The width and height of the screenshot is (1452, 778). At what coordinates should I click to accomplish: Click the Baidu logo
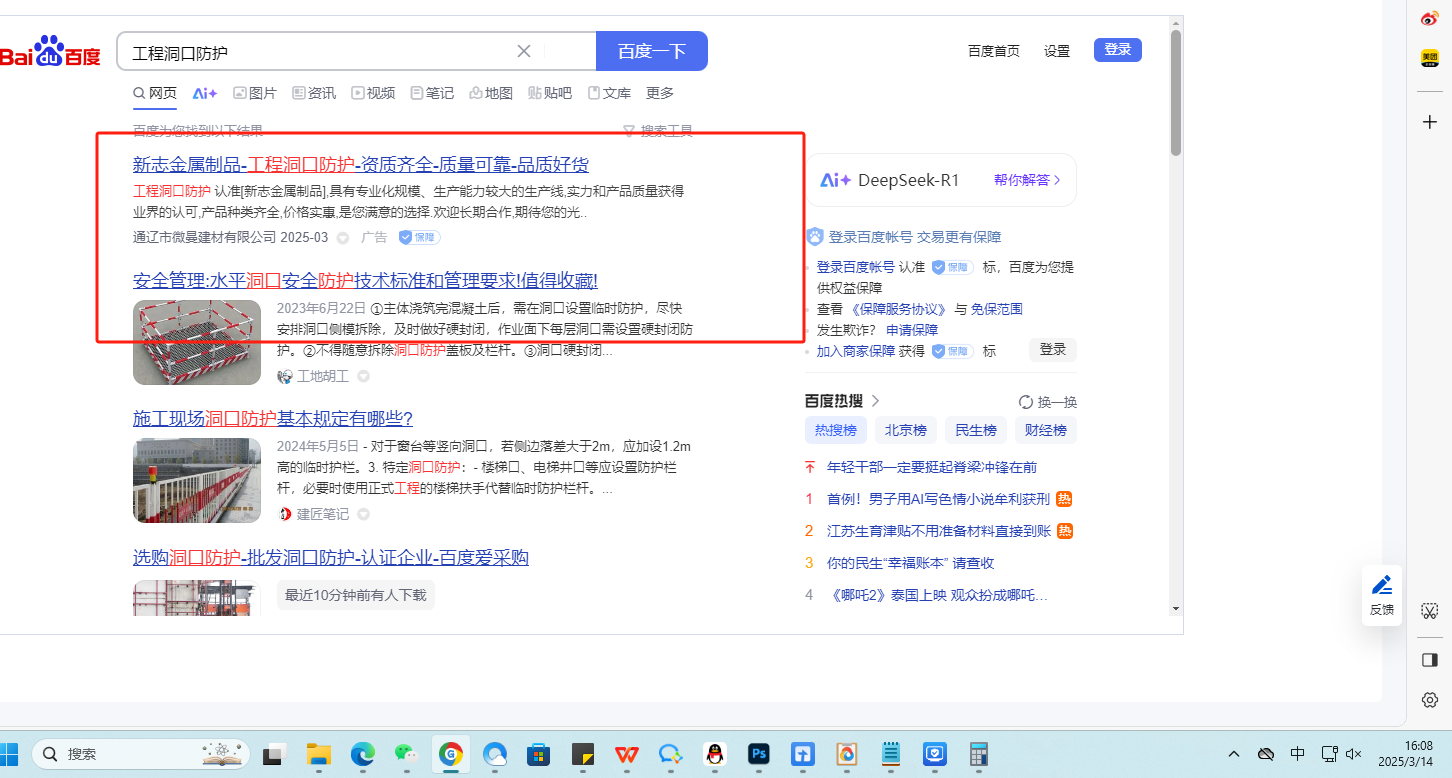tap(50, 52)
